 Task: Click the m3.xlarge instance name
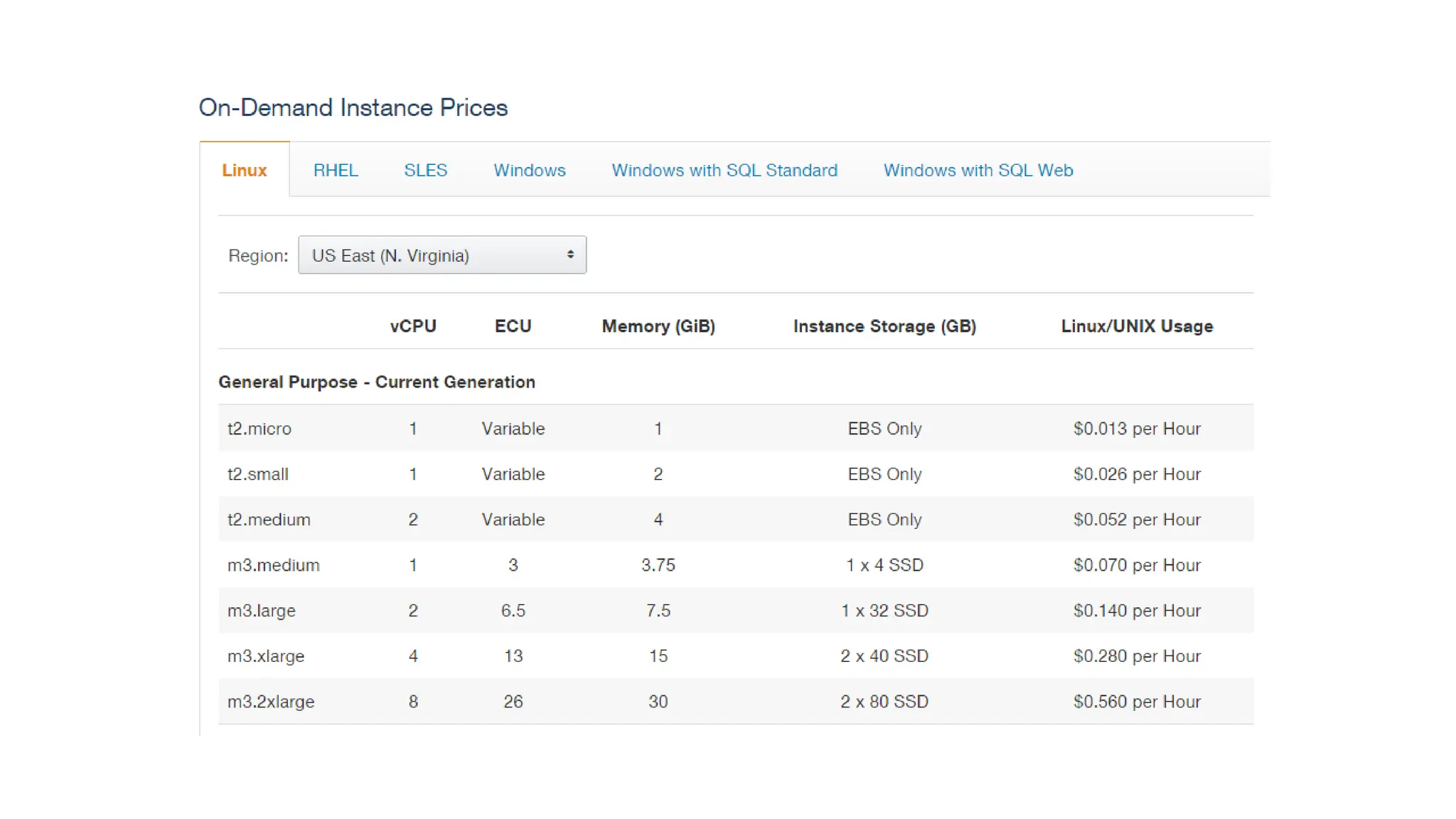coord(266,656)
